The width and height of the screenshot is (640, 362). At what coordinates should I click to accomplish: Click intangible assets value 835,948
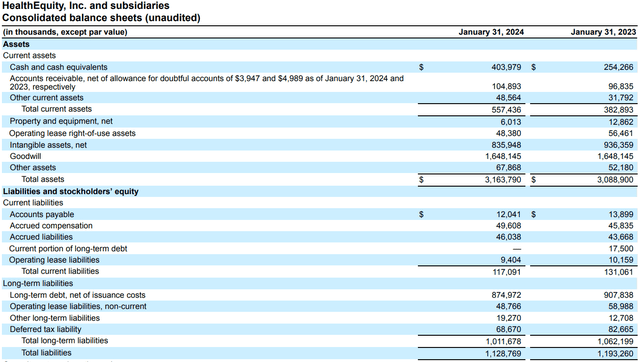[x=506, y=145]
